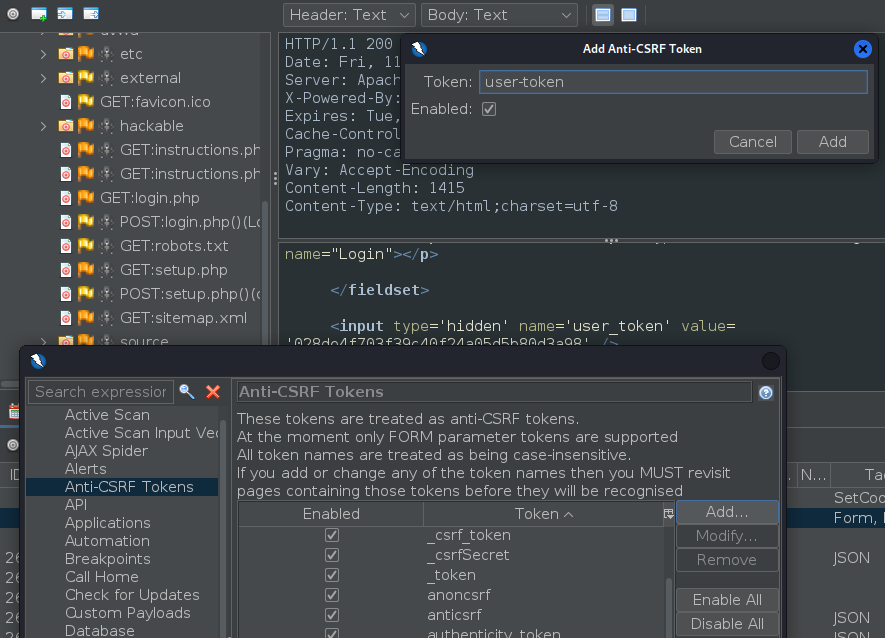885x638 pixels.
Task: Click the first toolbar icon with green plus
Action: pos(39,14)
